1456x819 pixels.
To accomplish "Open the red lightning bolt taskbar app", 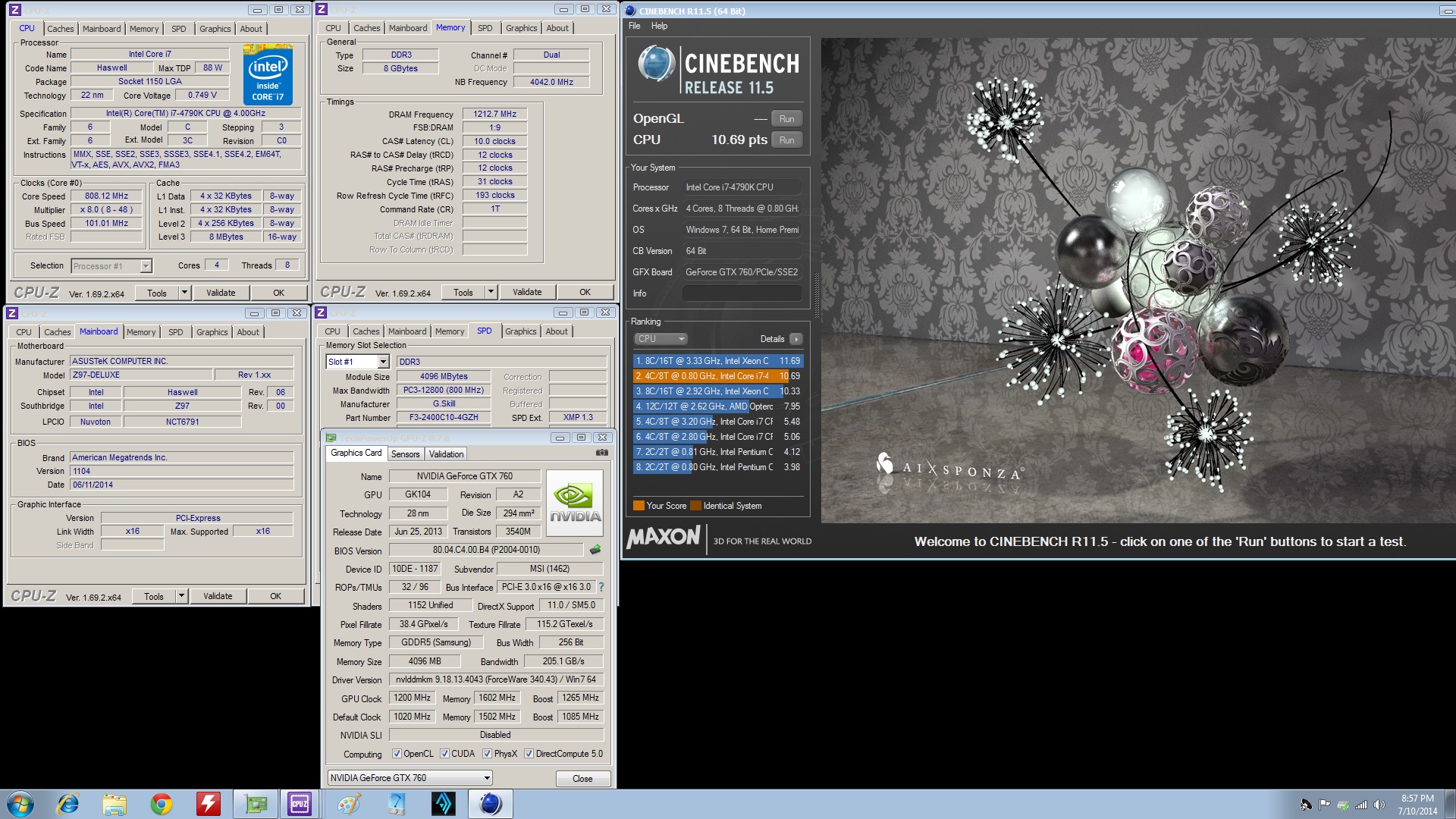I will [x=208, y=804].
